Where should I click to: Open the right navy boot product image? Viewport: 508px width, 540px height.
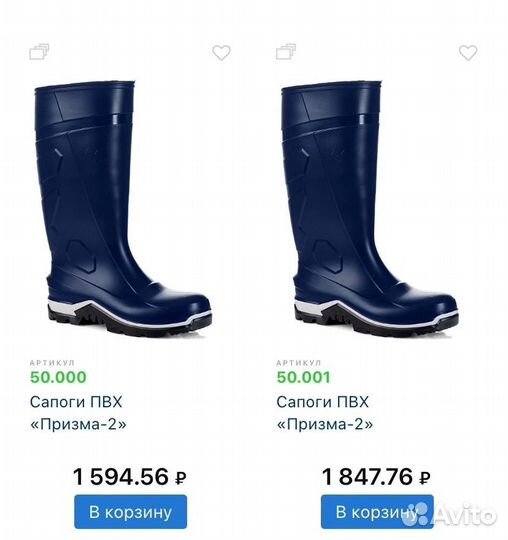point(370,209)
